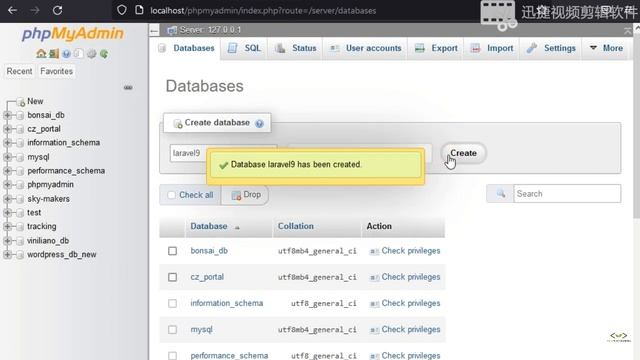Open the blue documentation help icon
Image resolution: width=640 pixels, height=360 pixels.
click(67, 54)
